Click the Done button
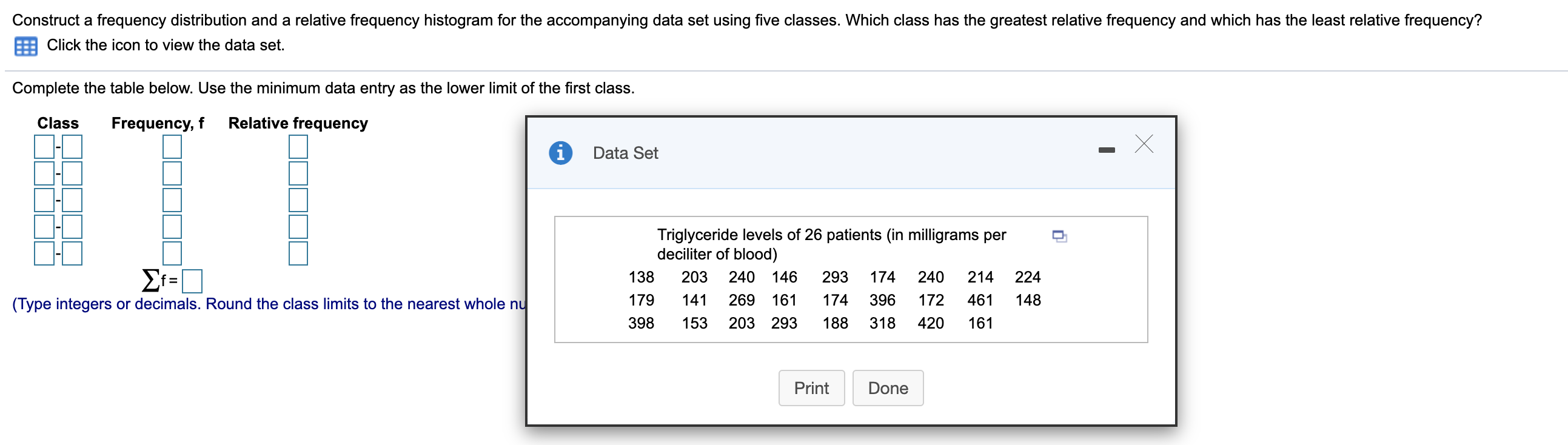Image resolution: width=1568 pixels, height=445 pixels. click(x=888, y=388)
